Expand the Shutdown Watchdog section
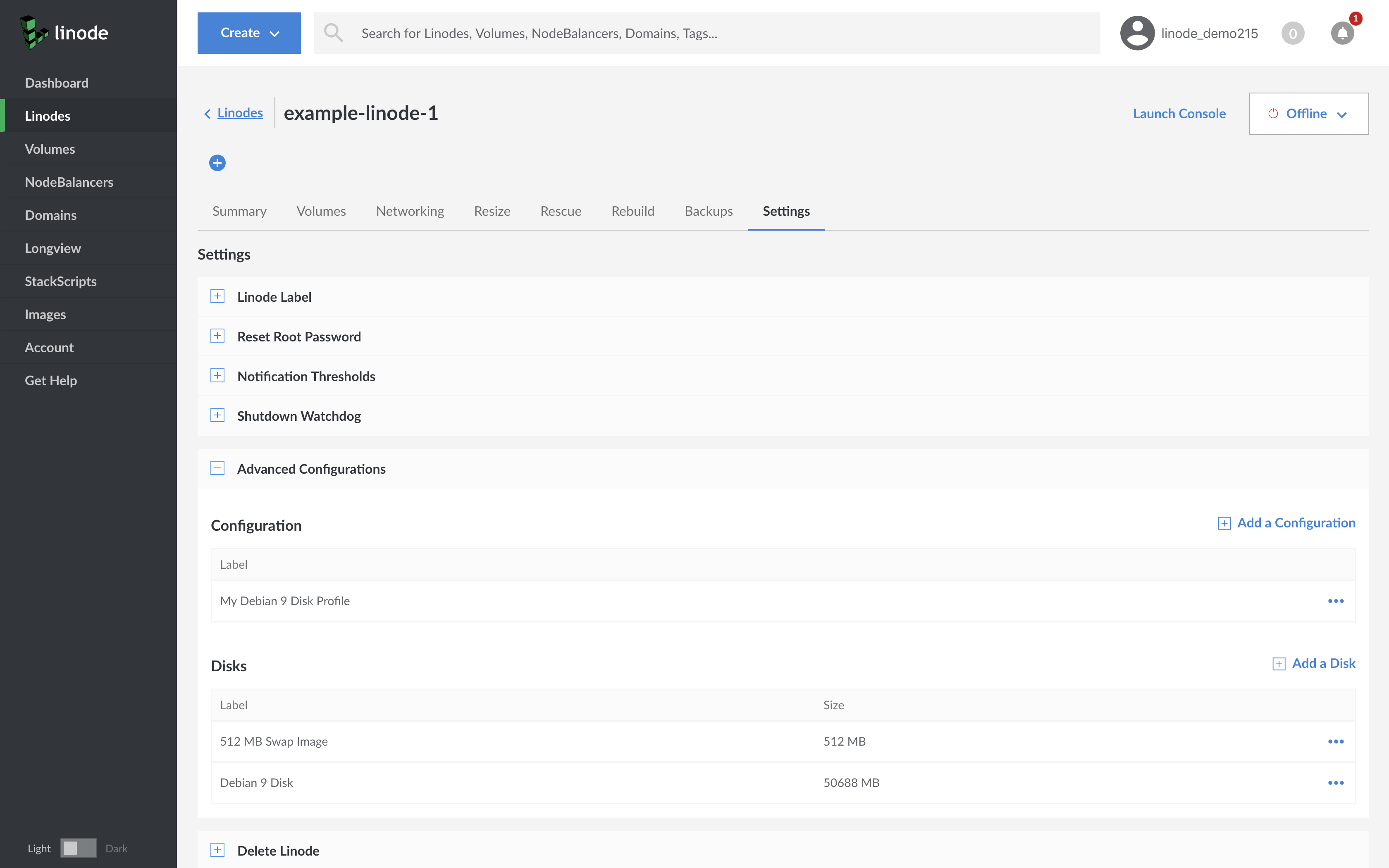This screenshot has width=1389, height=868. [x=217, y=415]
